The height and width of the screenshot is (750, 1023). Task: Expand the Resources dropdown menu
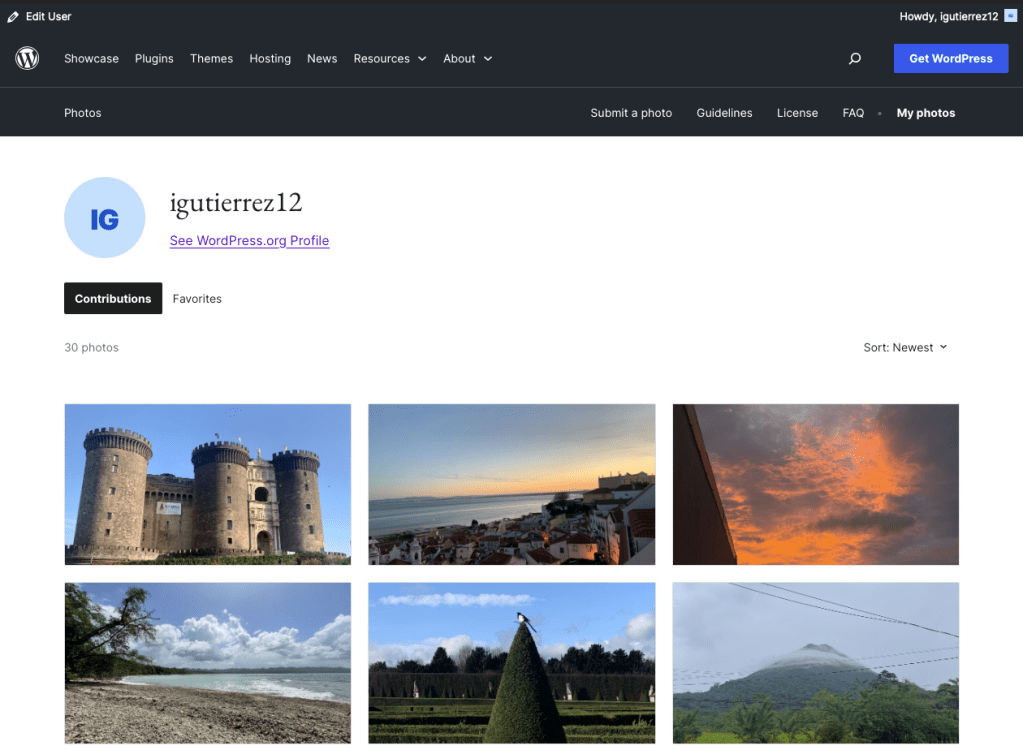(x=389, y=59)
